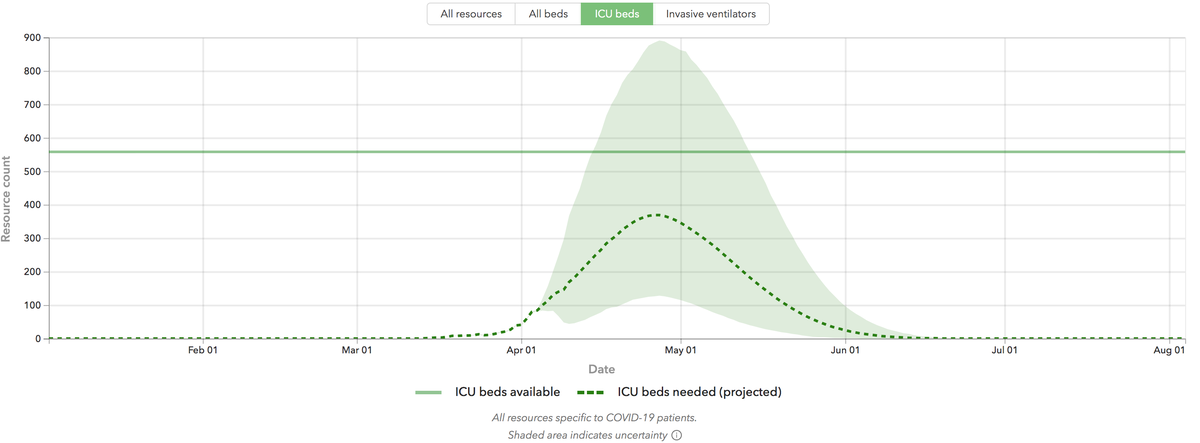Viewport: 1200px width, 443px height.
Task: Select the All beds tab
Action: coord(548,14)
